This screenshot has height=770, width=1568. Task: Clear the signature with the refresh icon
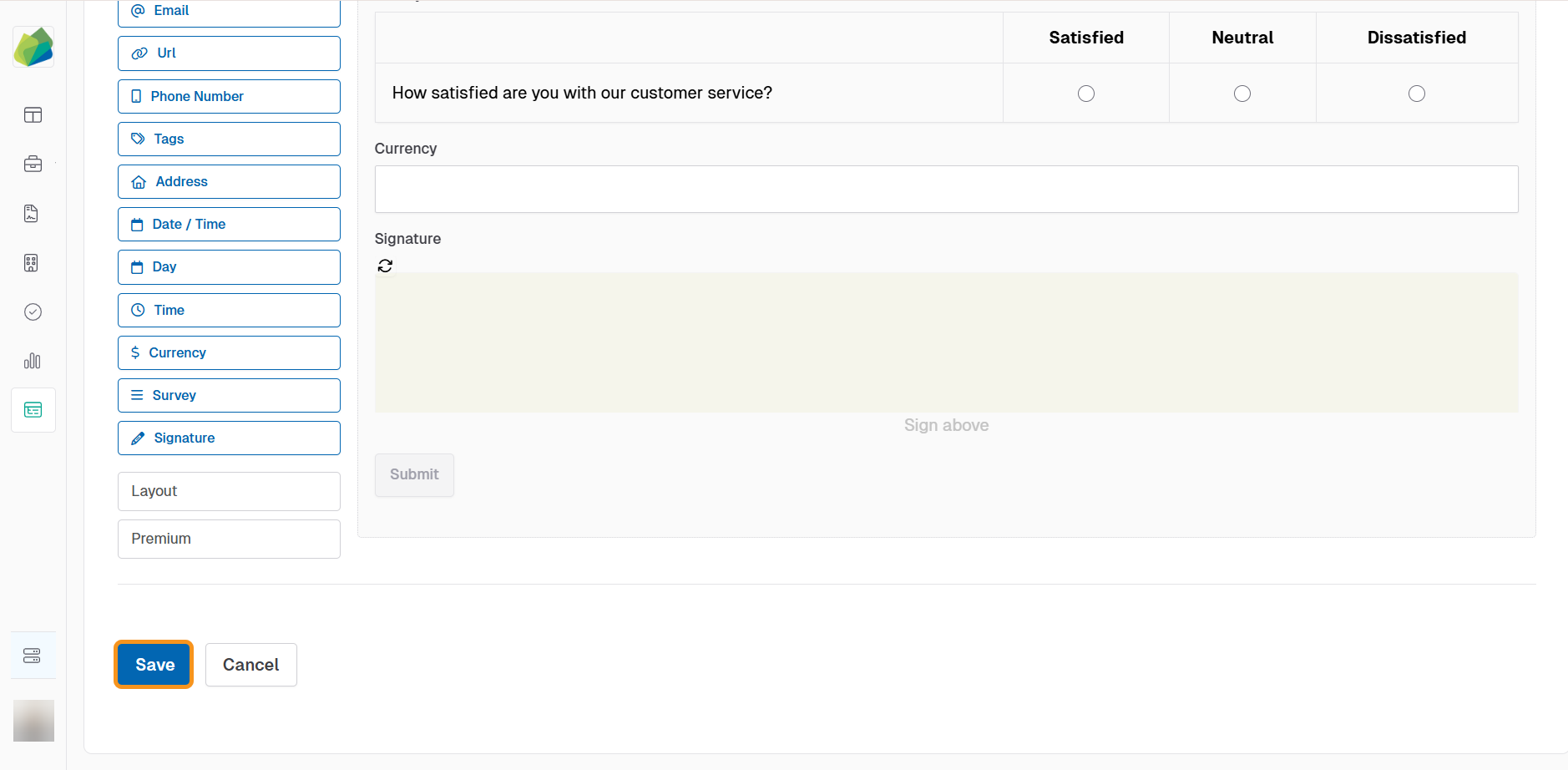point(385,266)
